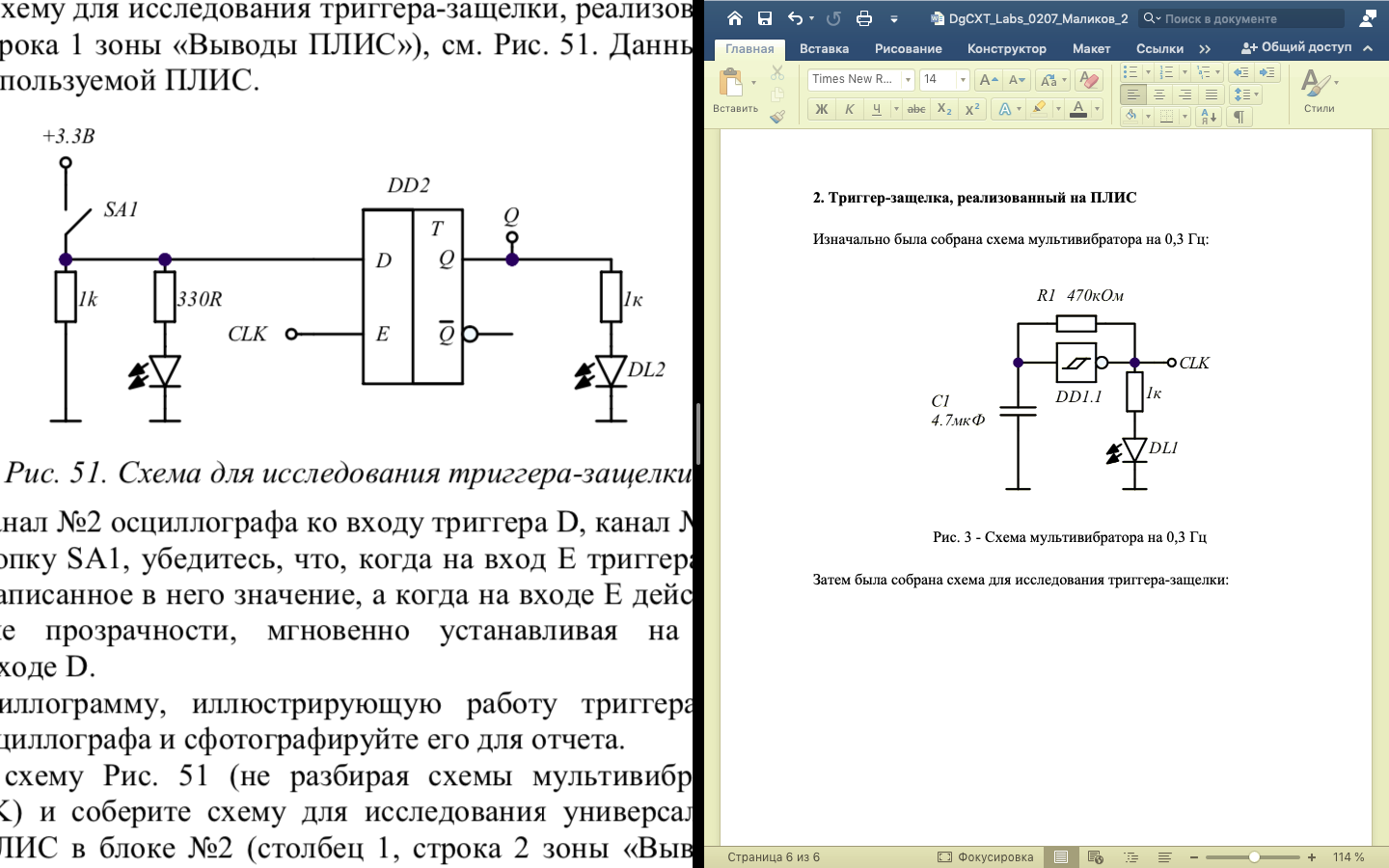Copy selection with the copy icon
Screen dimensions: 1389x868
click(777, 95)
